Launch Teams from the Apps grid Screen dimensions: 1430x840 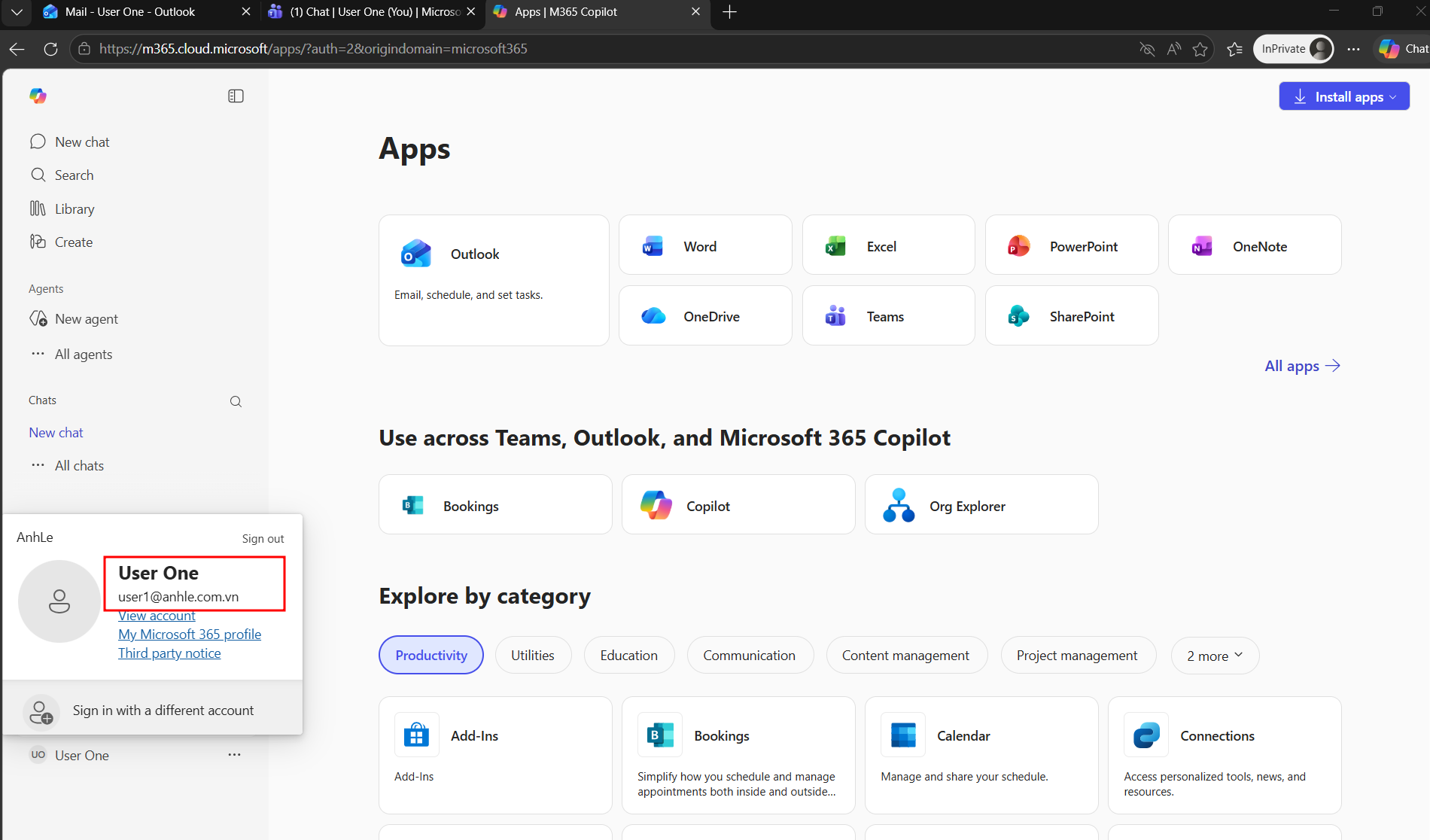click(x=889, y=315)
